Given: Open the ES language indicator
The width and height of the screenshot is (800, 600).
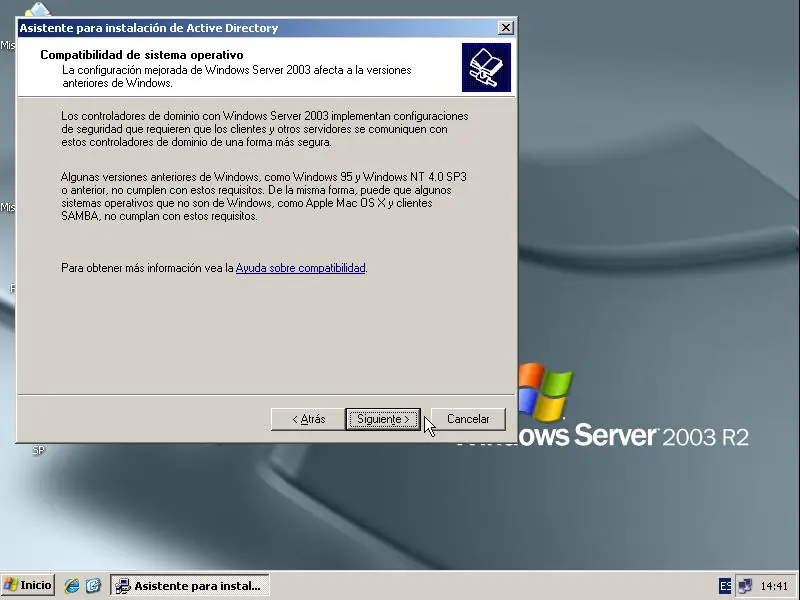Looking at the screenshot, I should pyautogui.click(x=724, y=586).
